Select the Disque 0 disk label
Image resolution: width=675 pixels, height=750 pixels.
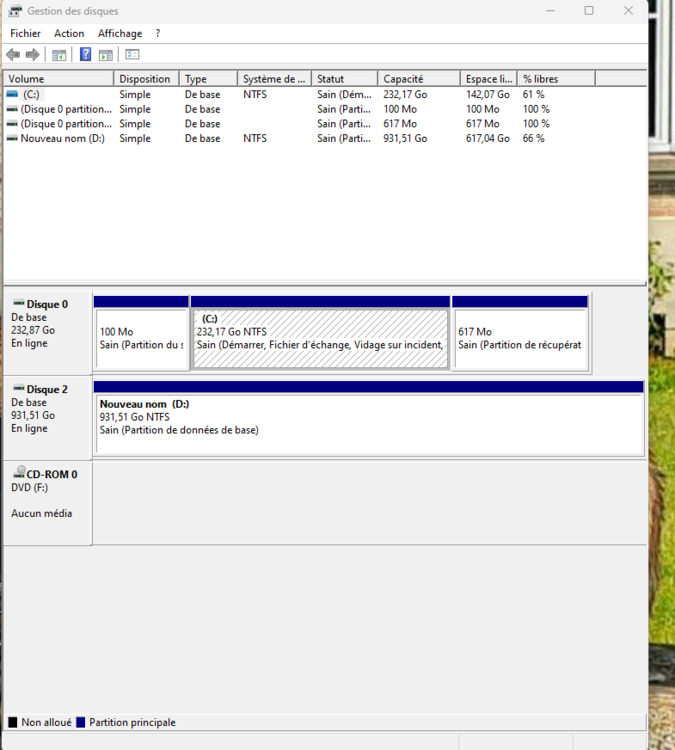pyautogui.click(x=46, y=304)
